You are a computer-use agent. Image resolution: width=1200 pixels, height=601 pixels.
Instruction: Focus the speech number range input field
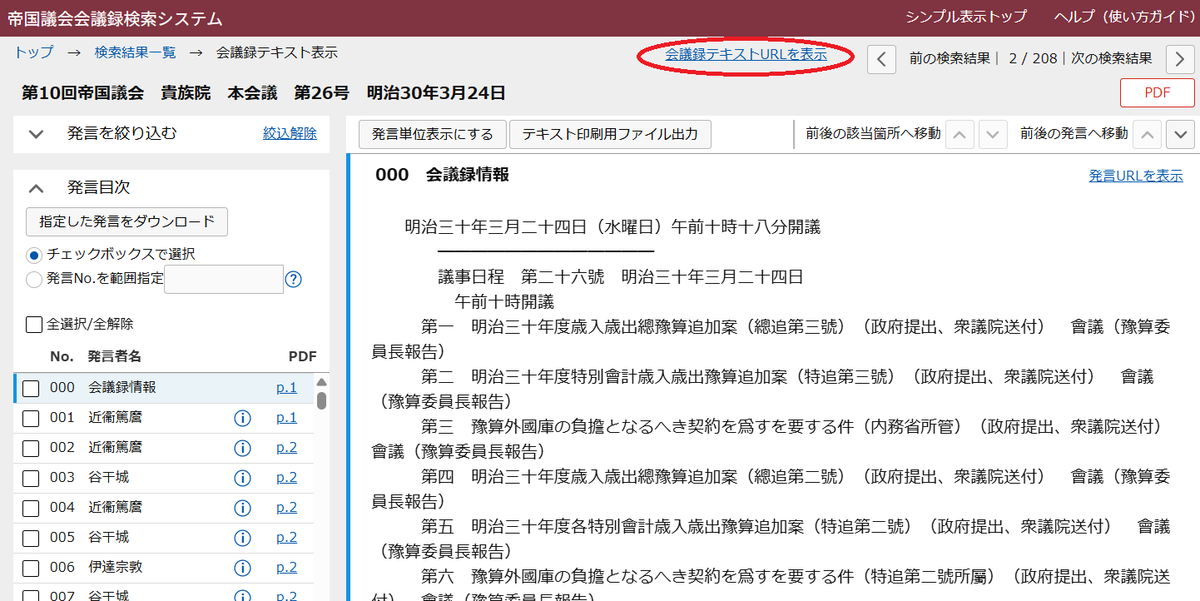point(224,279)
